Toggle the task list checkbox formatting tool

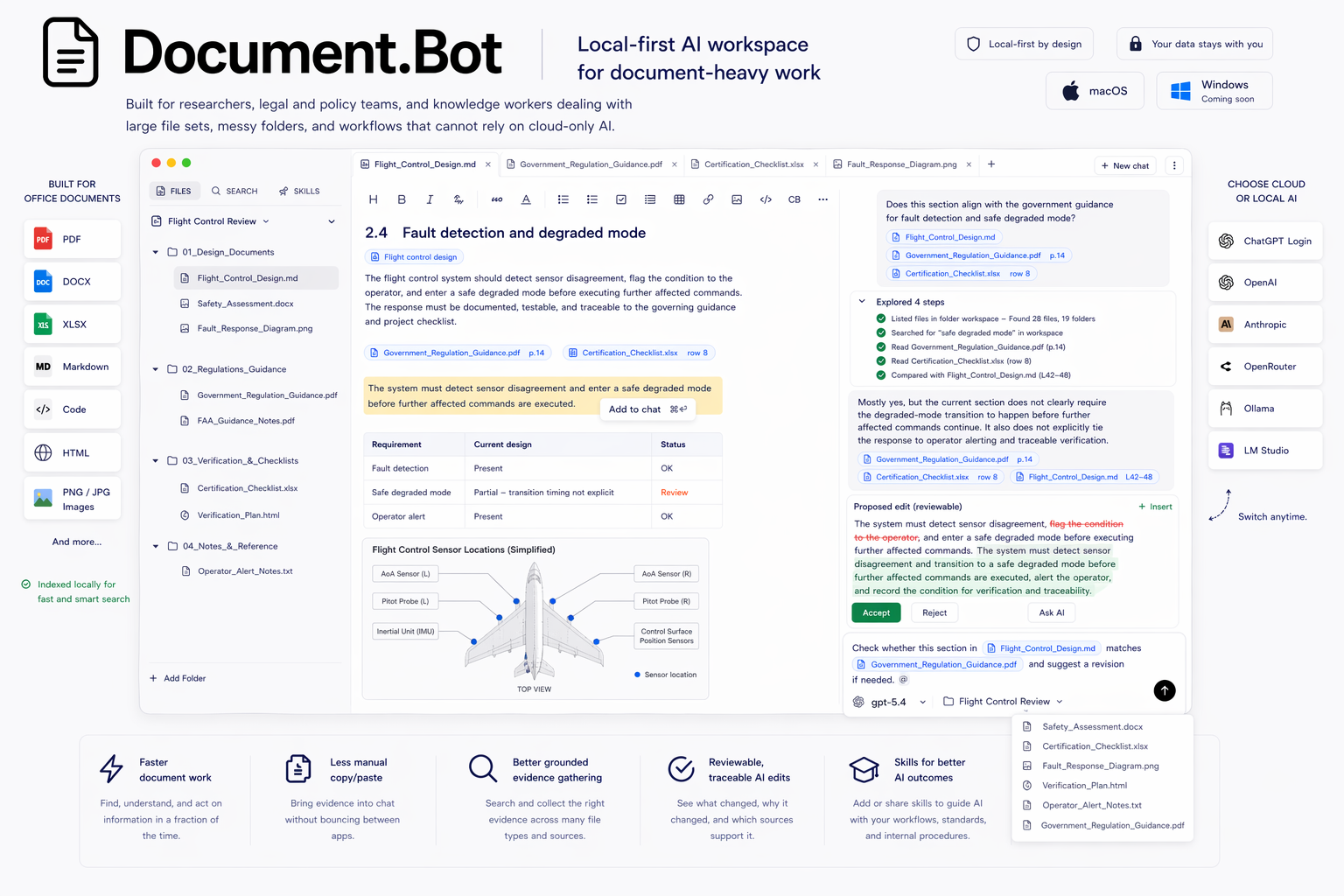621,199
